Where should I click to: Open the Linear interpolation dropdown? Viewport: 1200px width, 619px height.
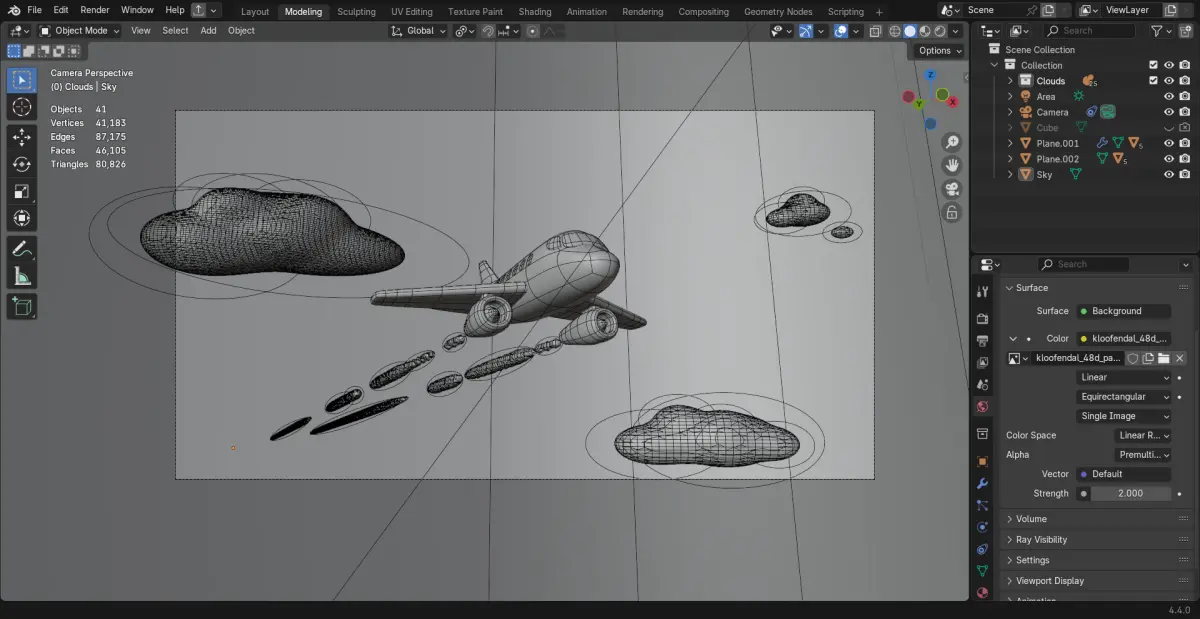(1124, 378)
